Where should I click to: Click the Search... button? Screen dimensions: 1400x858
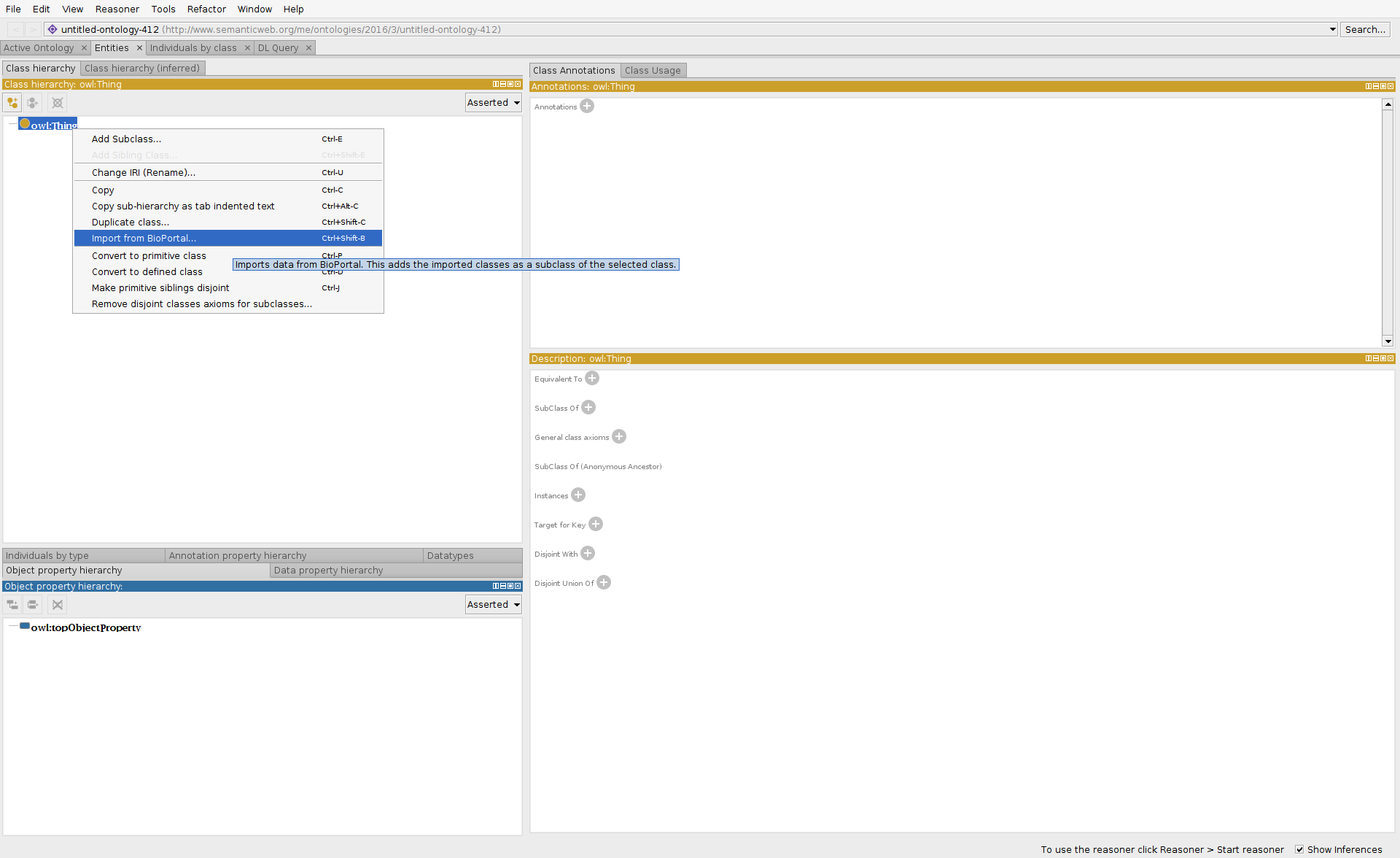1365,30
